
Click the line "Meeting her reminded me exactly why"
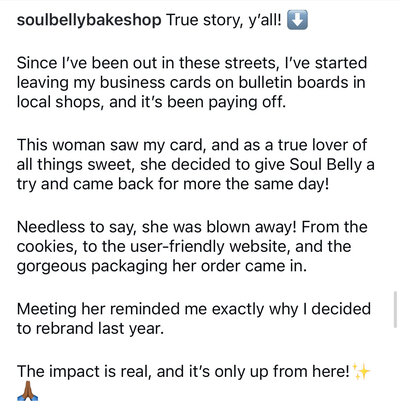tap(194, 309)
